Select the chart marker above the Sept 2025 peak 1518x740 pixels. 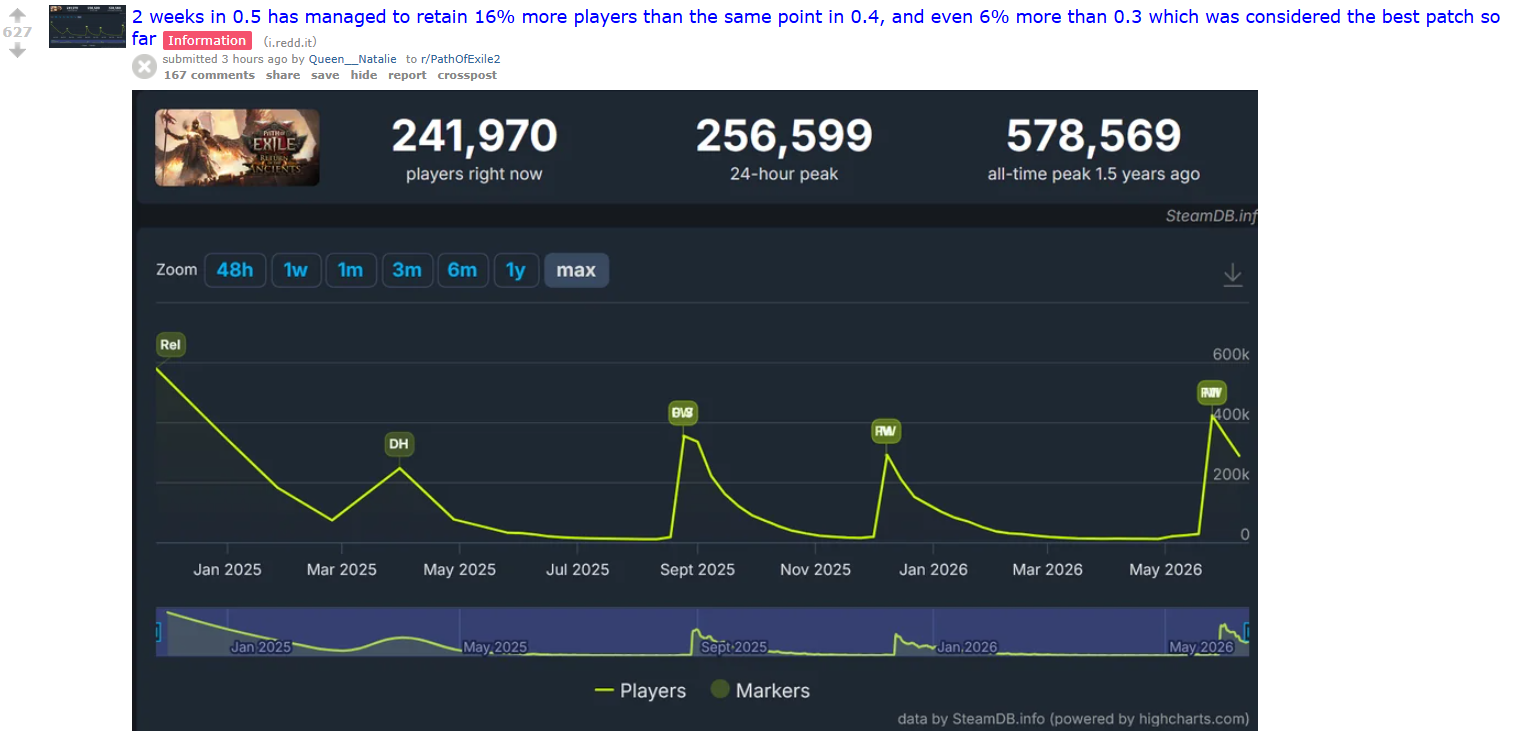pyautogui.click(x=682, y=413)
